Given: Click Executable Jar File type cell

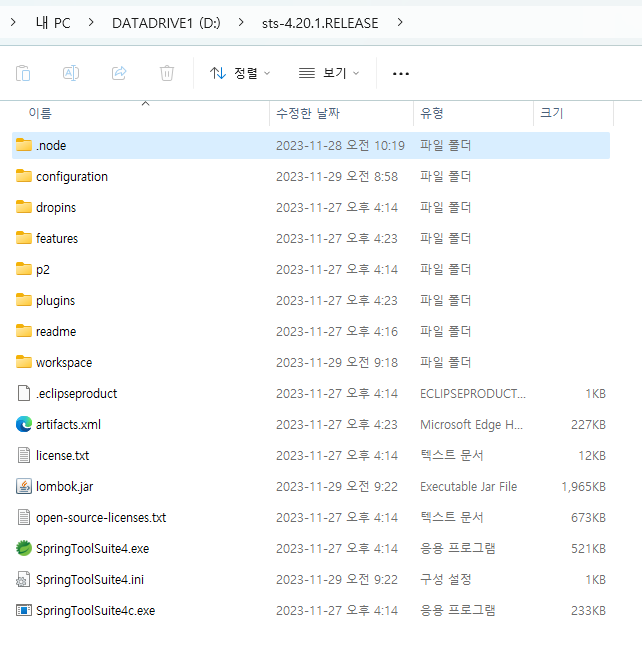Looking at the screenshot, I should click(469, 487).
